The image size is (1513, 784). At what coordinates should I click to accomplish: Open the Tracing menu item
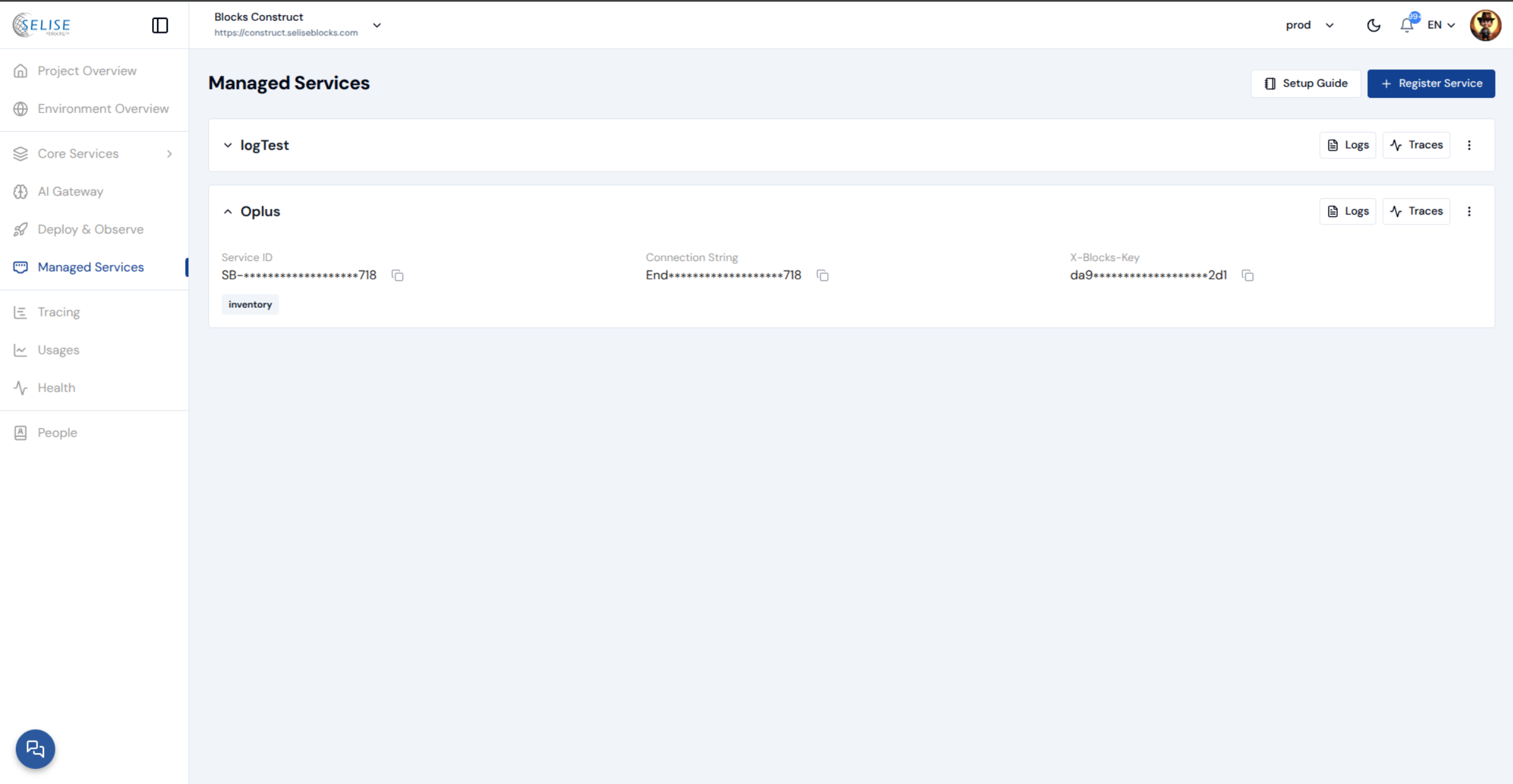tap(58, 312)
